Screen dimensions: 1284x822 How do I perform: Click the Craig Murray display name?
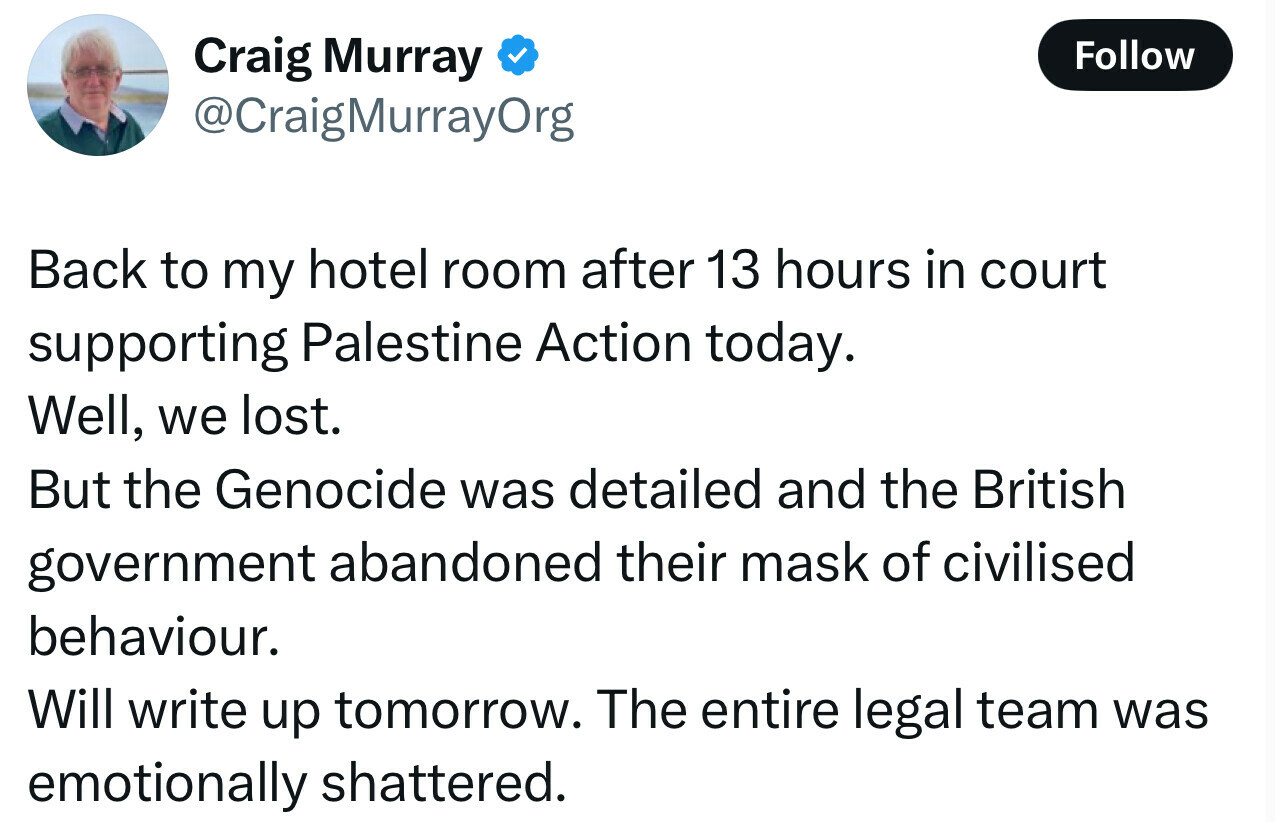click(337, 57)
